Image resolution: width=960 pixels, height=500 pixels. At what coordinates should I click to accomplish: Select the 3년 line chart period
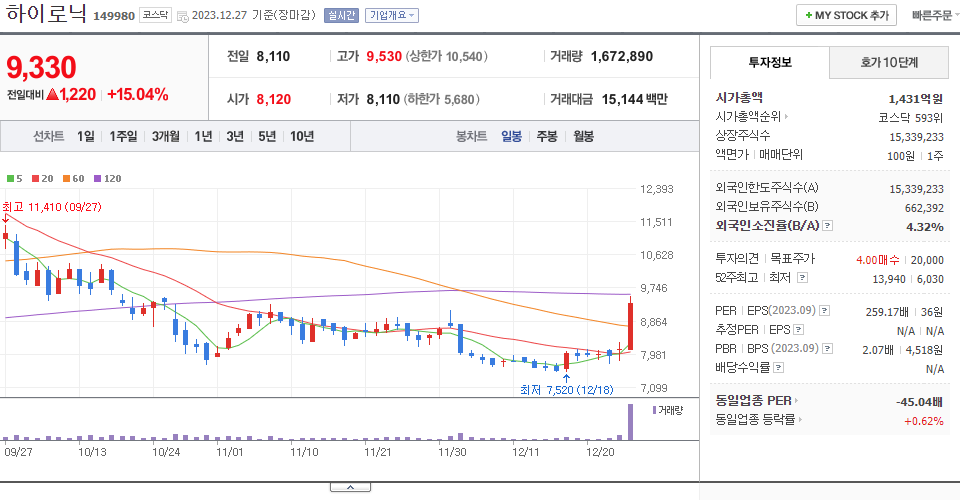(x=235, y=136)
